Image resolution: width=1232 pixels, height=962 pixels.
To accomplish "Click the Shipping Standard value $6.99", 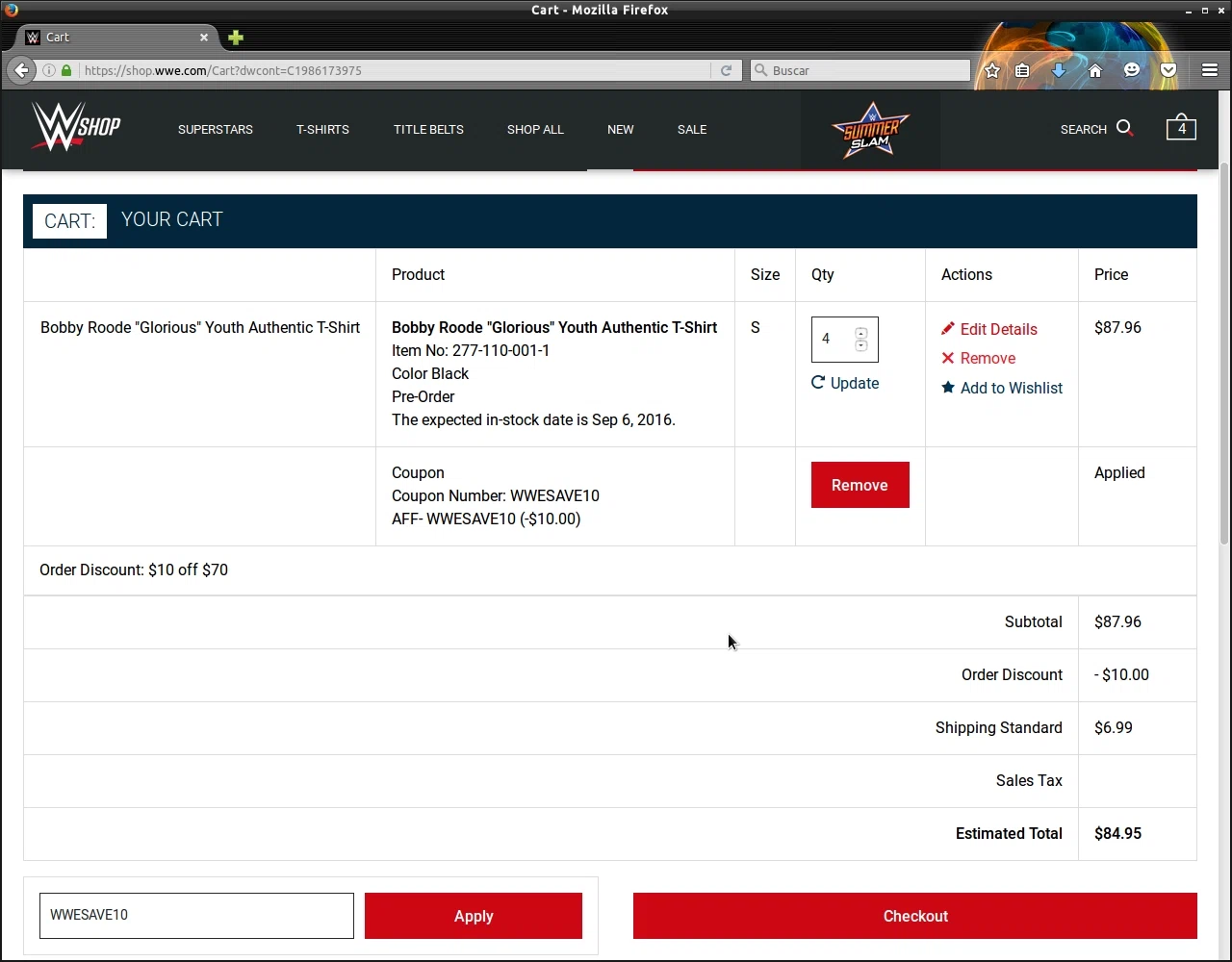I will click(x=1114, y=727).
